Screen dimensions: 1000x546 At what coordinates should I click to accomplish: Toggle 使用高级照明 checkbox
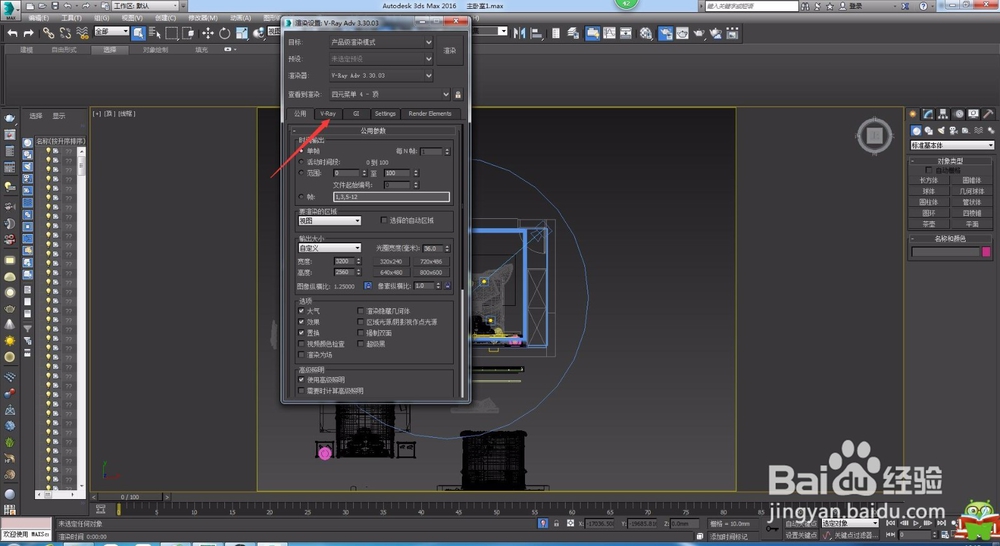point(302,380)
